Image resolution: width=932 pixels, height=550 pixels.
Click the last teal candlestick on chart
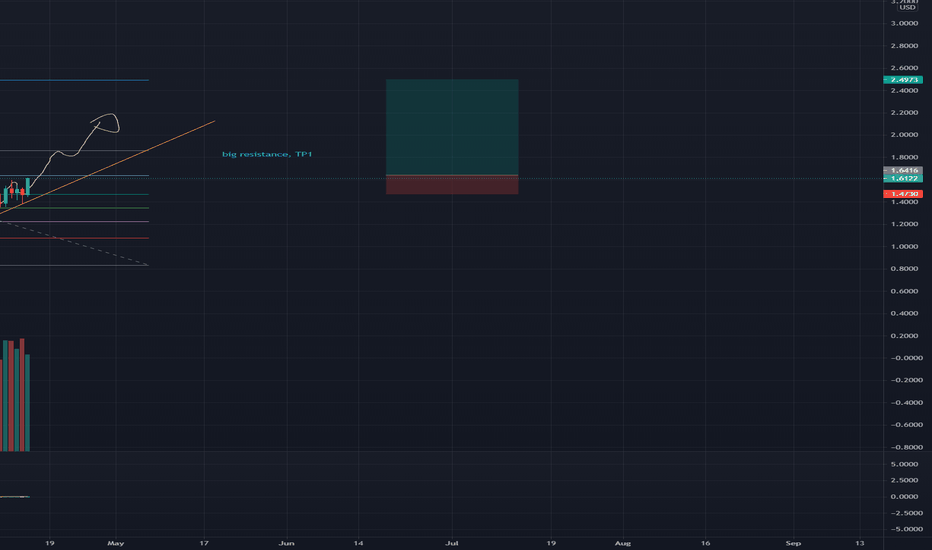point(28,187)
